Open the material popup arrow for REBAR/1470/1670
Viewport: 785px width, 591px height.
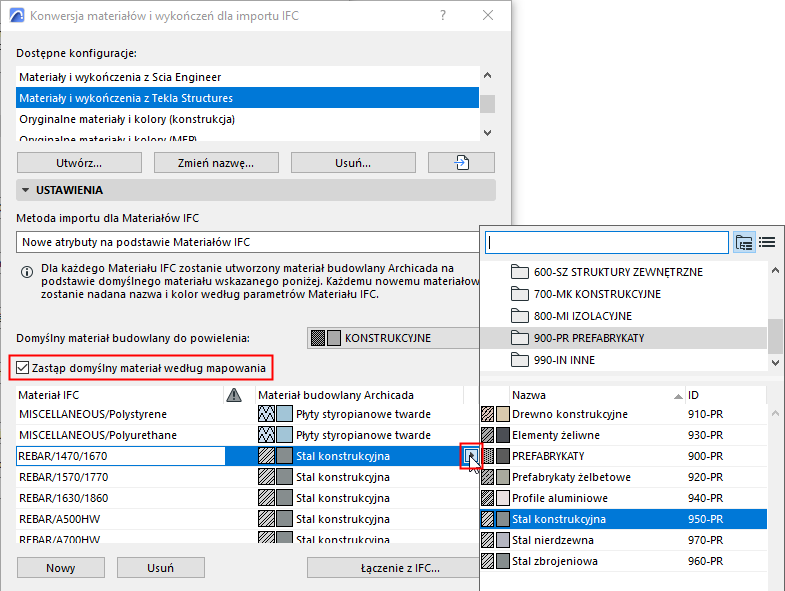(471, 456)
